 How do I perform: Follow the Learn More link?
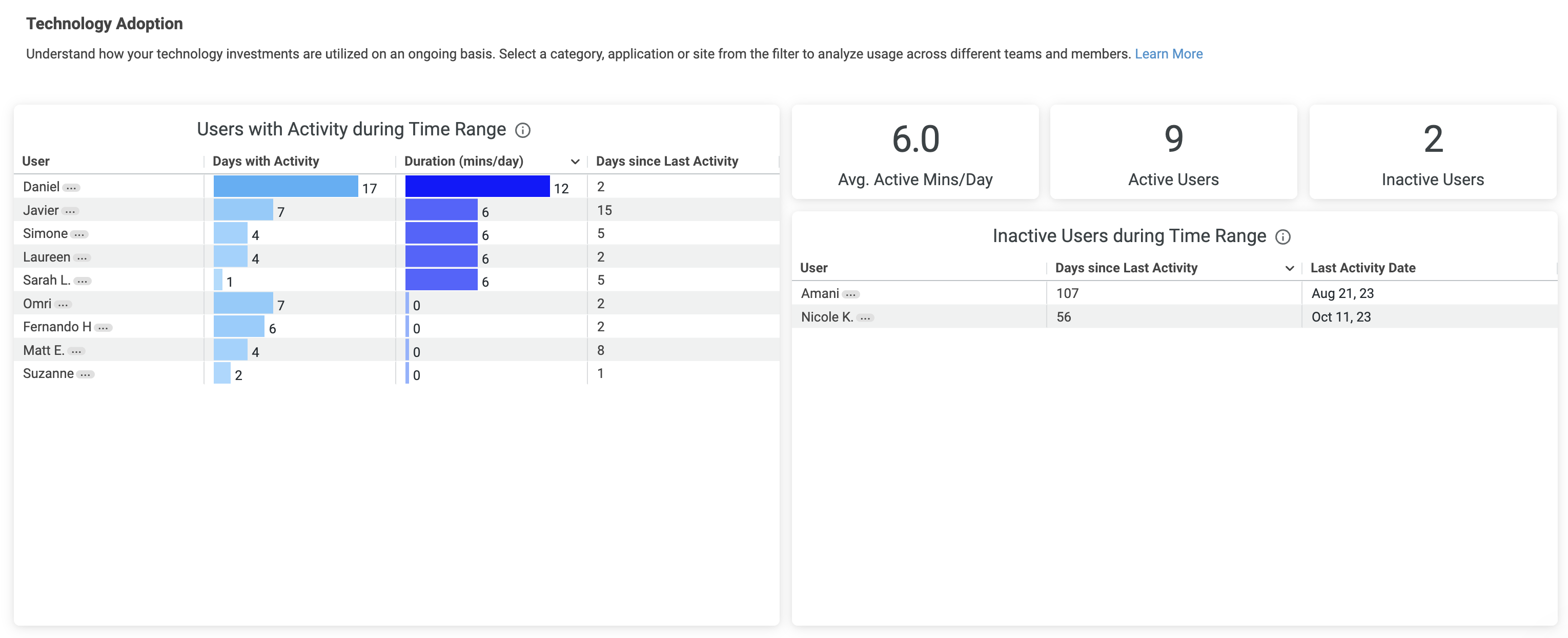tap(1168, 53)
